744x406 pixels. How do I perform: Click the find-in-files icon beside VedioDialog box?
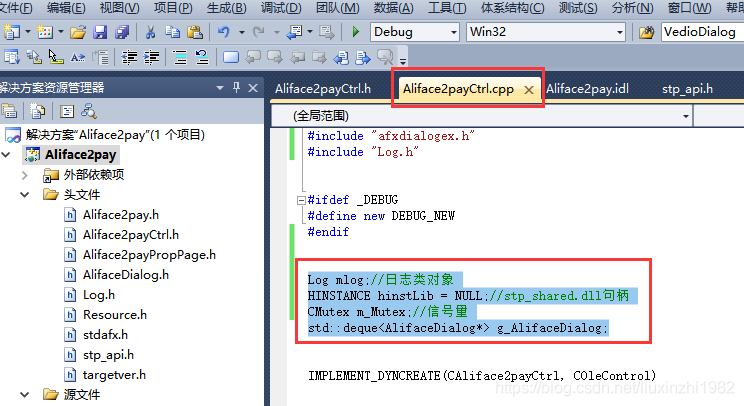click(646, 32)
